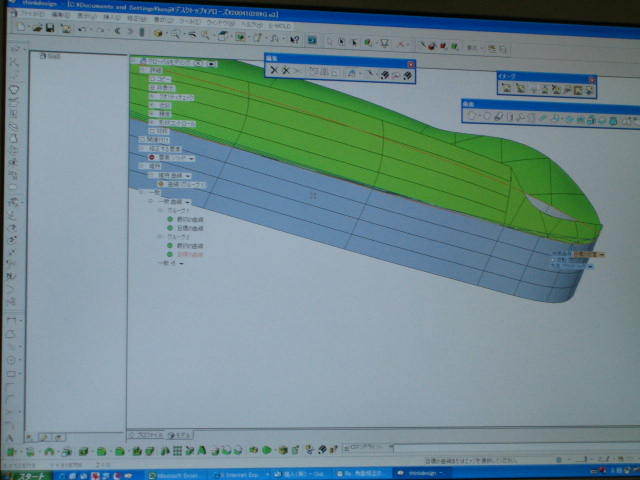Open the 編集 menu in the menu bar
Viewport: 640px width, 480px height.
61,15
